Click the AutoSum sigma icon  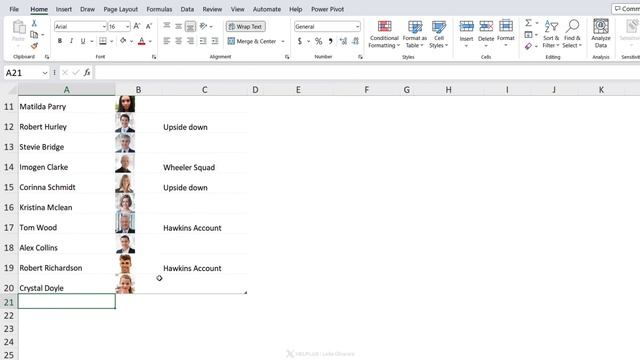[528, 23]
